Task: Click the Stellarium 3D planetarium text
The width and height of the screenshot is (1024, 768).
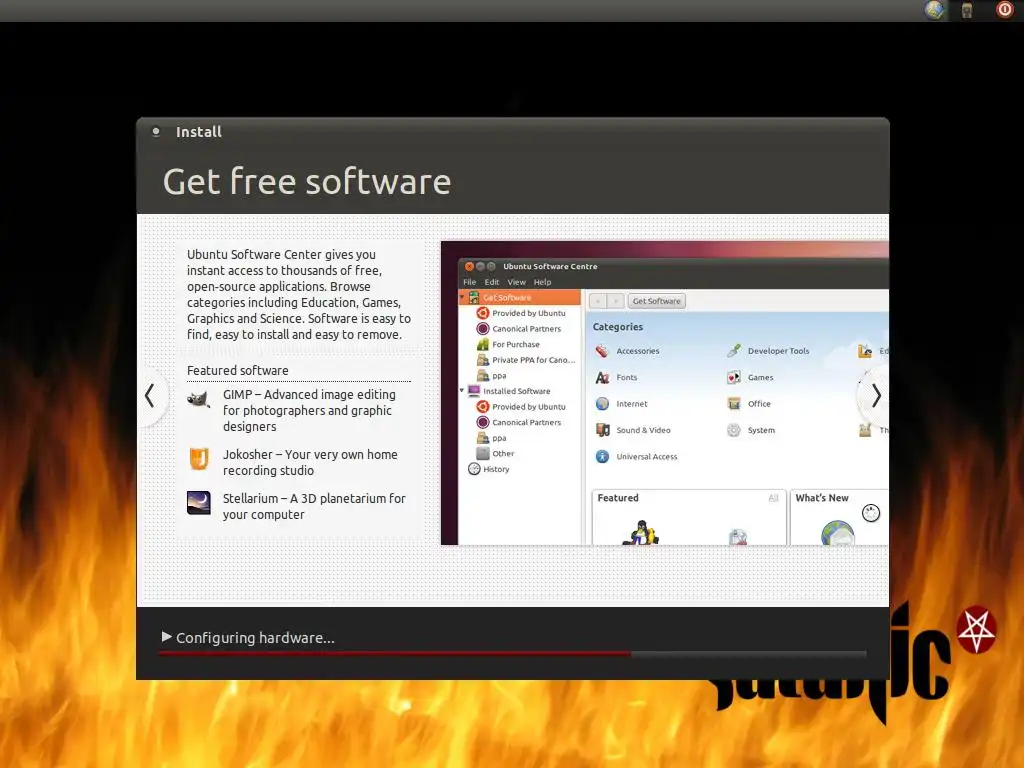Action: (313, 506)
